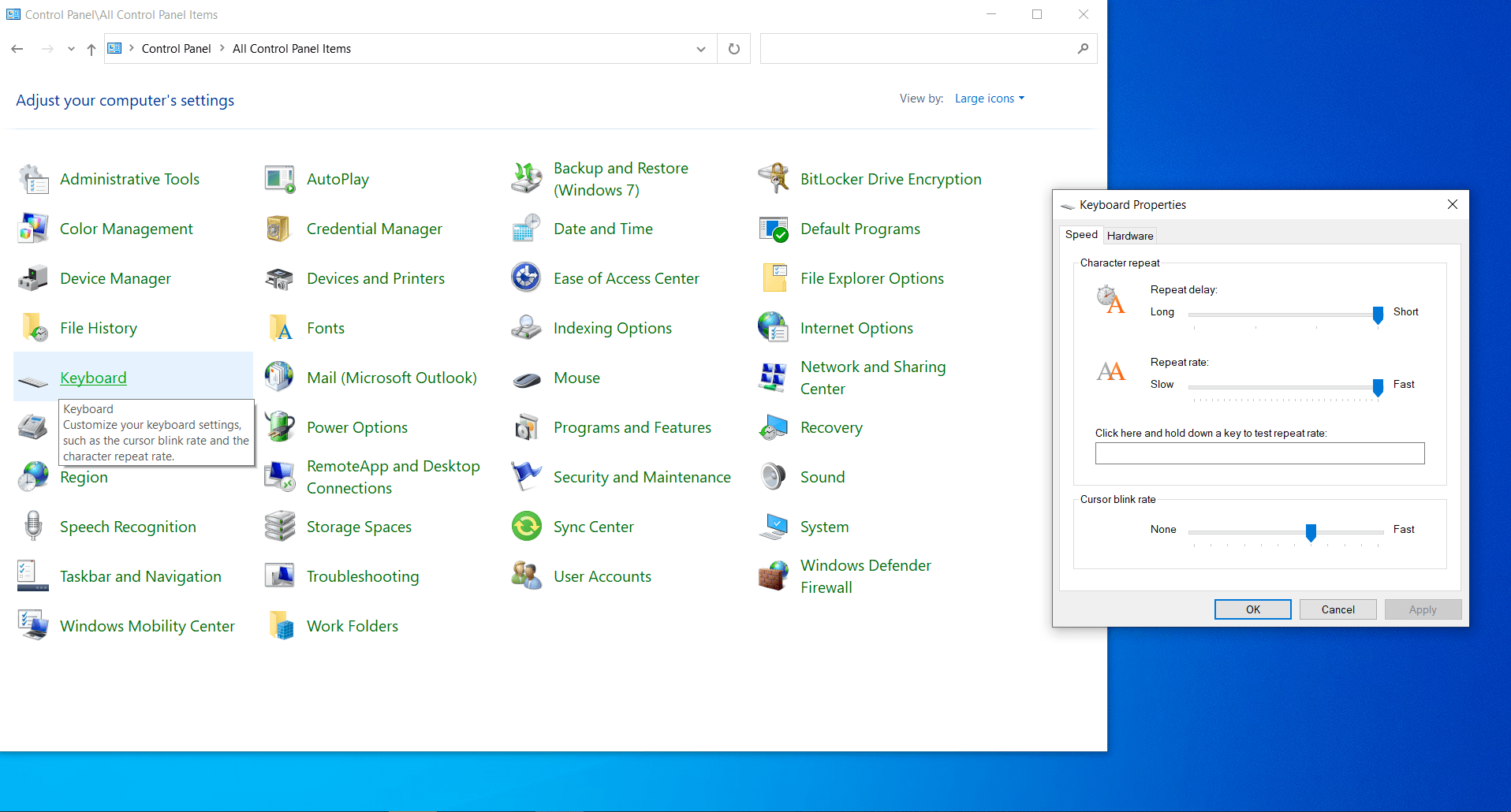1511x812 pixels.
Task: Open RemoteApp and Desktop Connections link
Action: (393, 478)
